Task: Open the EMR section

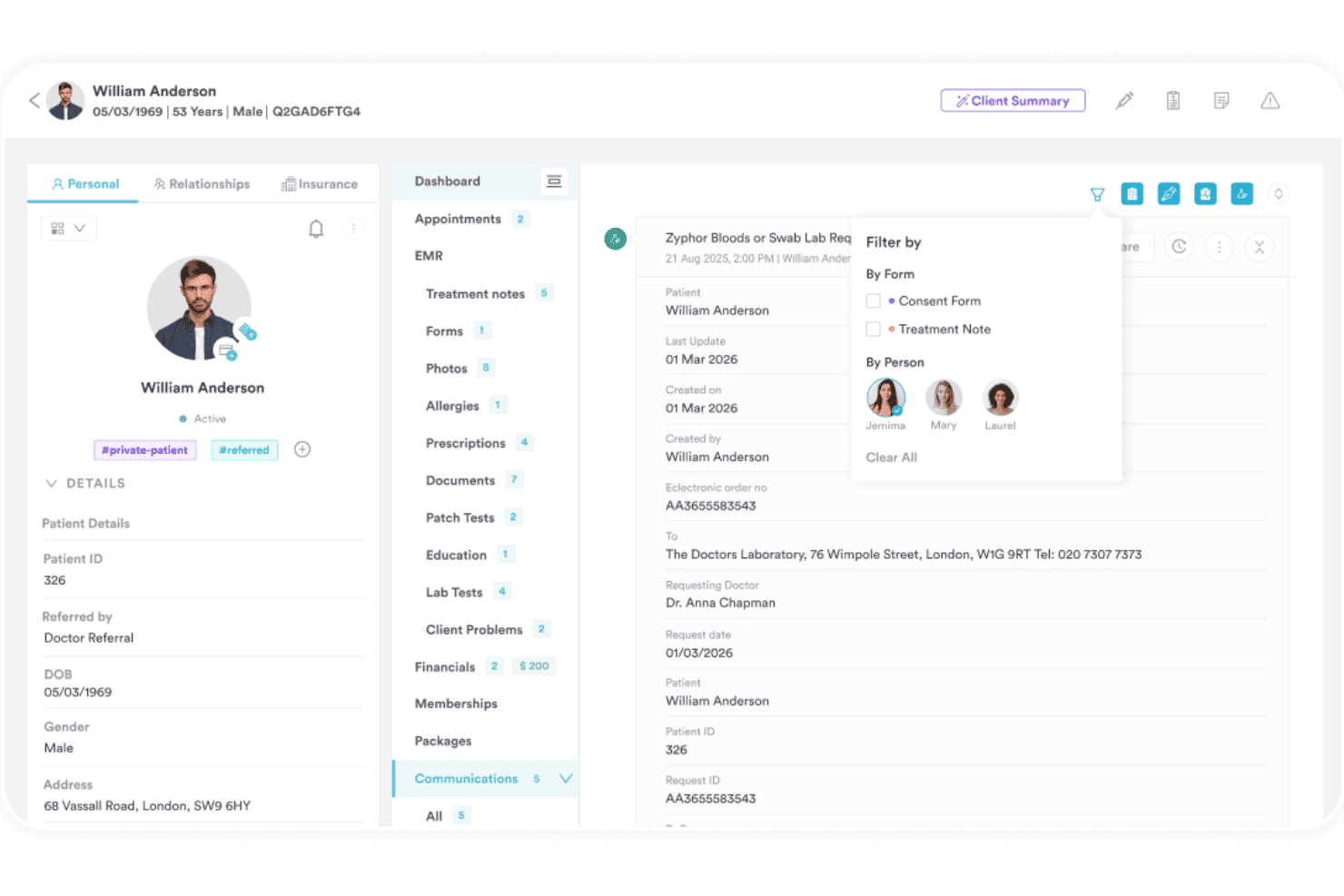Action: [429, 257]
